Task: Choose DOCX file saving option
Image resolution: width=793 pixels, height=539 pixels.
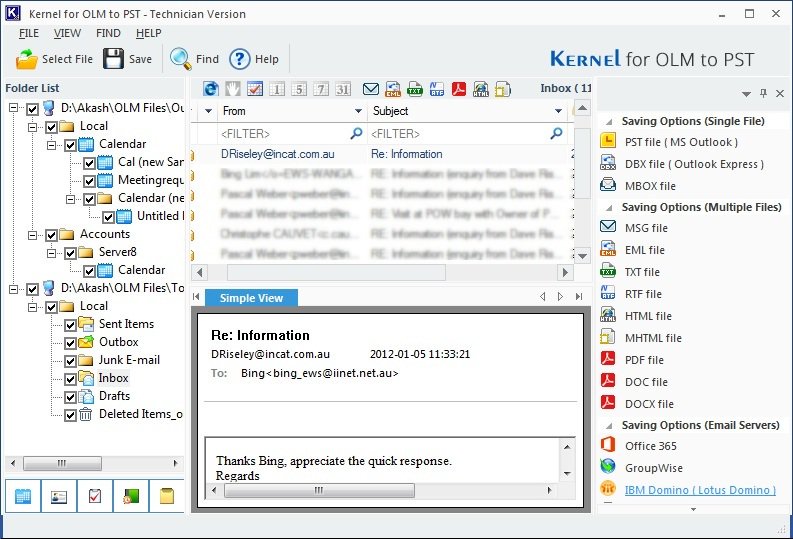Action: pos(637,403)
